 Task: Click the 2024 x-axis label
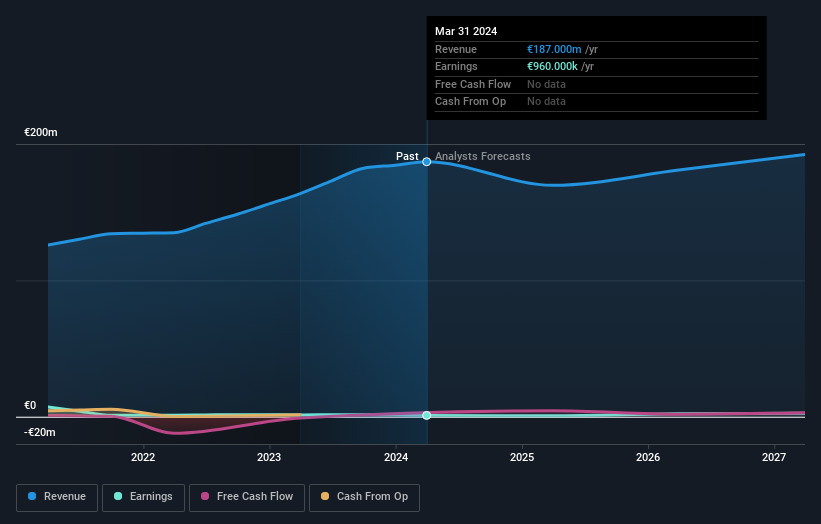coord(396,458)
